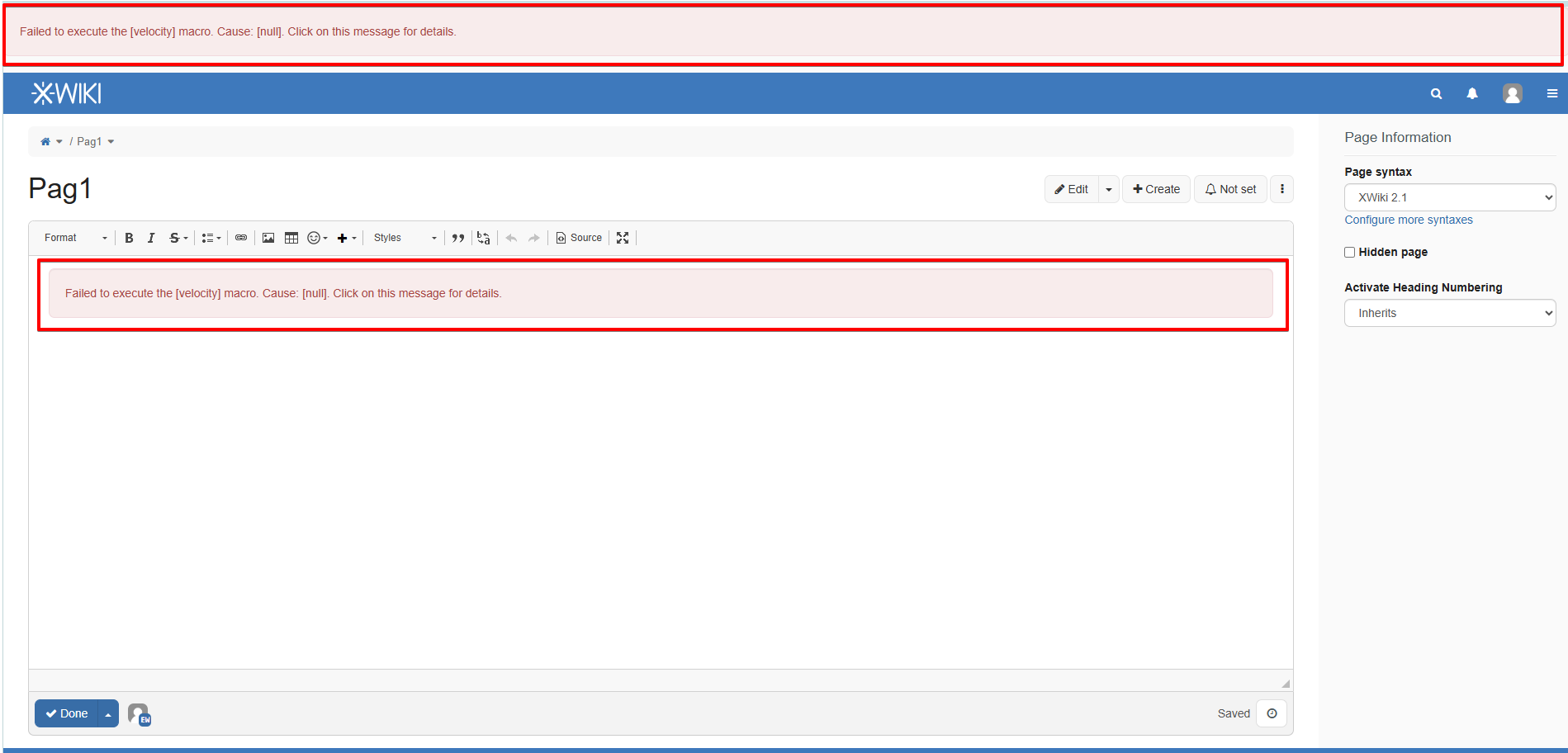
Task: Open the search in the header
Action: [x=1436, y=94]
